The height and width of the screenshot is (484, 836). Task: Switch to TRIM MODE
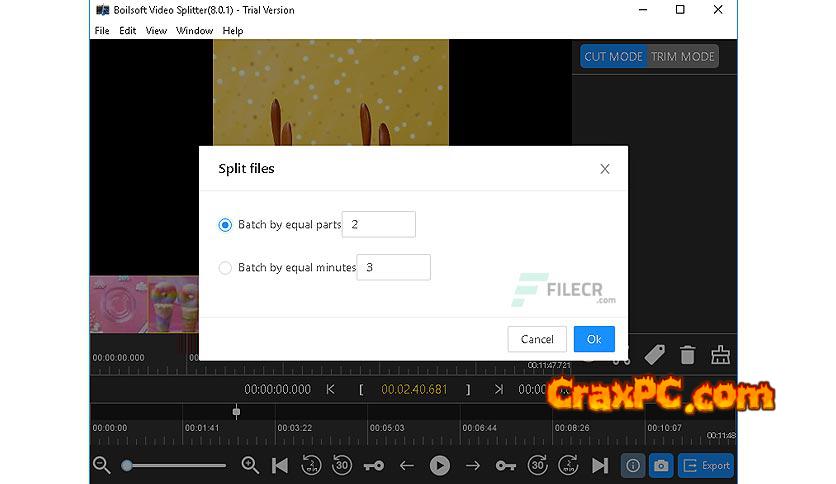tap(683, 57)
